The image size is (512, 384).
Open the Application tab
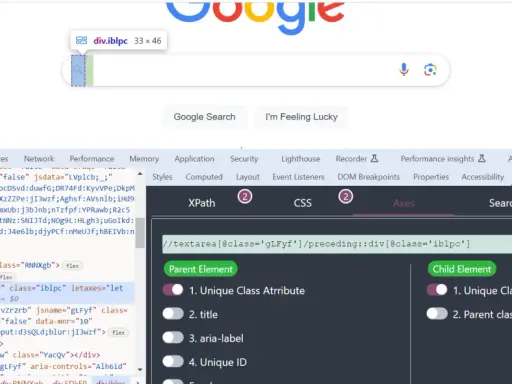194,159
